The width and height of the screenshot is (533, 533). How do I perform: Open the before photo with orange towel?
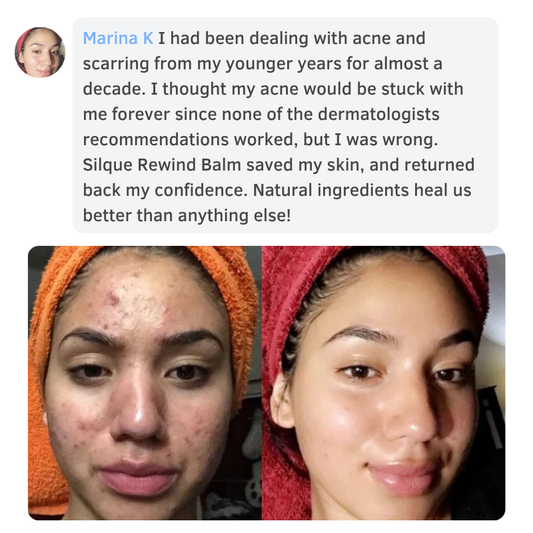tap(145, 383)
